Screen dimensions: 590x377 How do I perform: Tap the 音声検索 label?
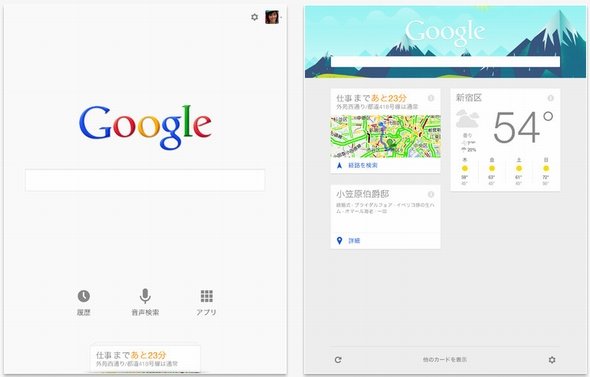pyautogui.click(x=145, y=312)
